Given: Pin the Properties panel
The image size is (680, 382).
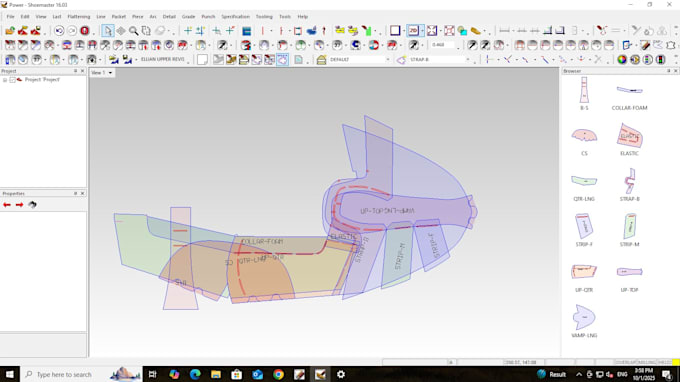Looking at the screenshot, I should [75, 193].
